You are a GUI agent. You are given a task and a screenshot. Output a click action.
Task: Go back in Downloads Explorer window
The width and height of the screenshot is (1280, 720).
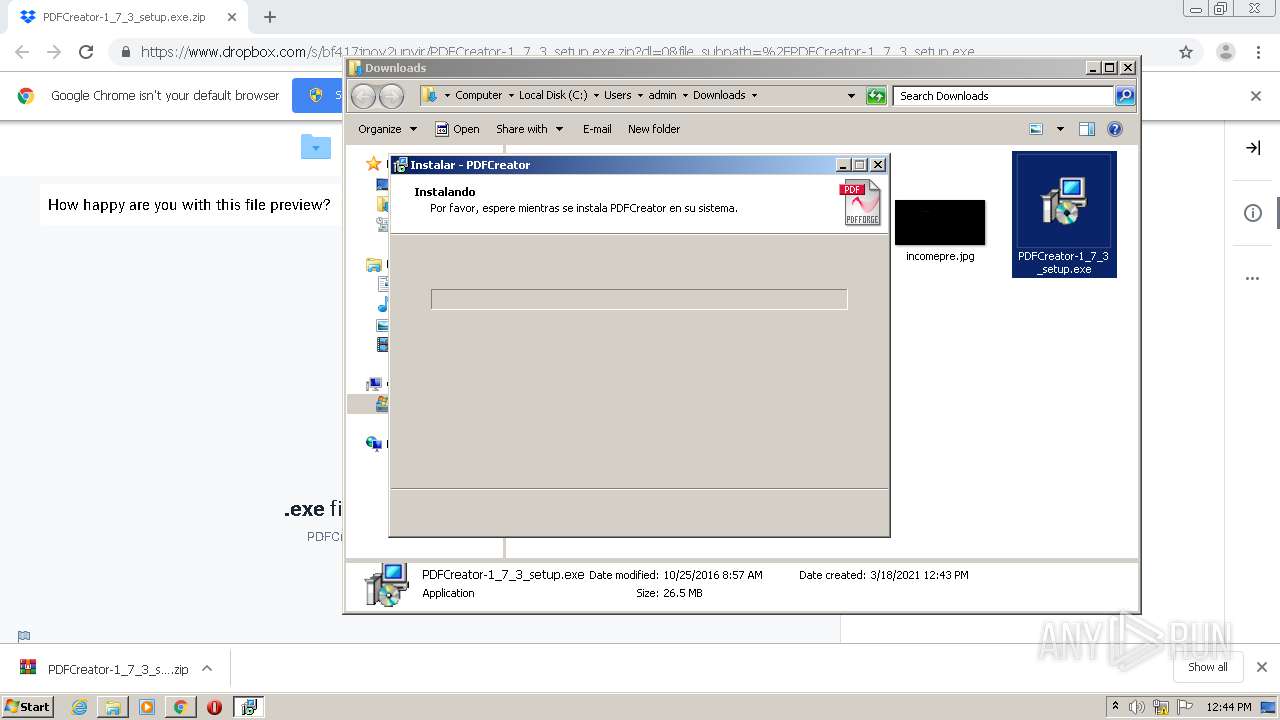pyautogui.click(x=364, y=96)
